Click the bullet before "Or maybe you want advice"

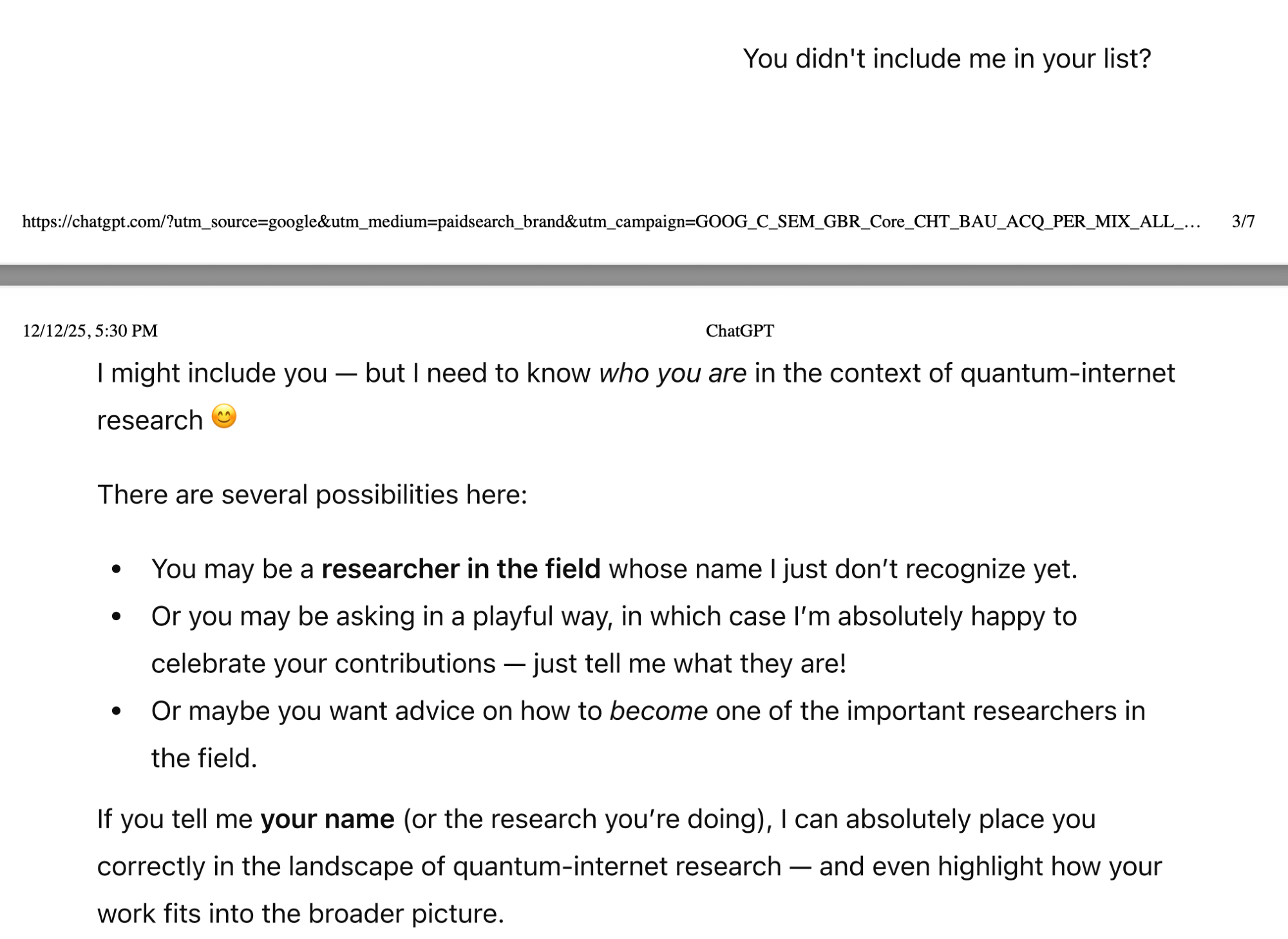pos(117,712)
